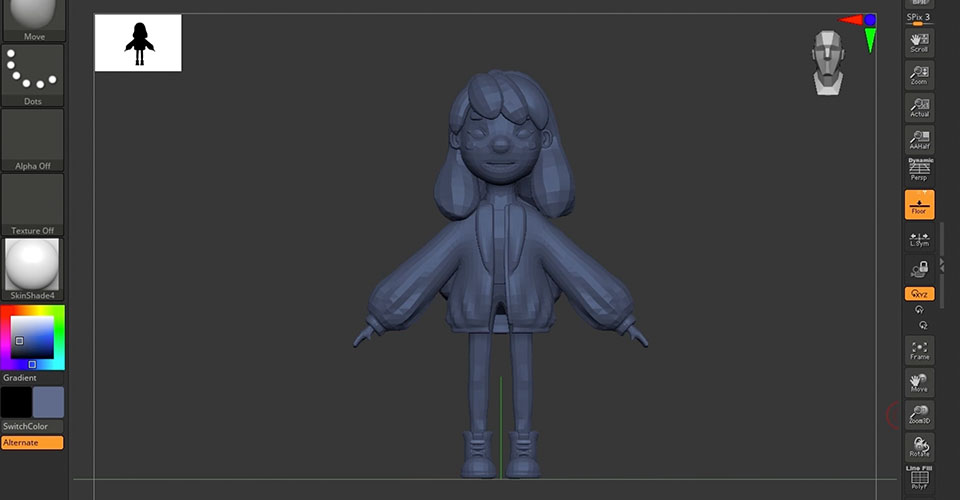Toggle the Alternate button
The height and width of the screenshot is (500, 960).
32,442
